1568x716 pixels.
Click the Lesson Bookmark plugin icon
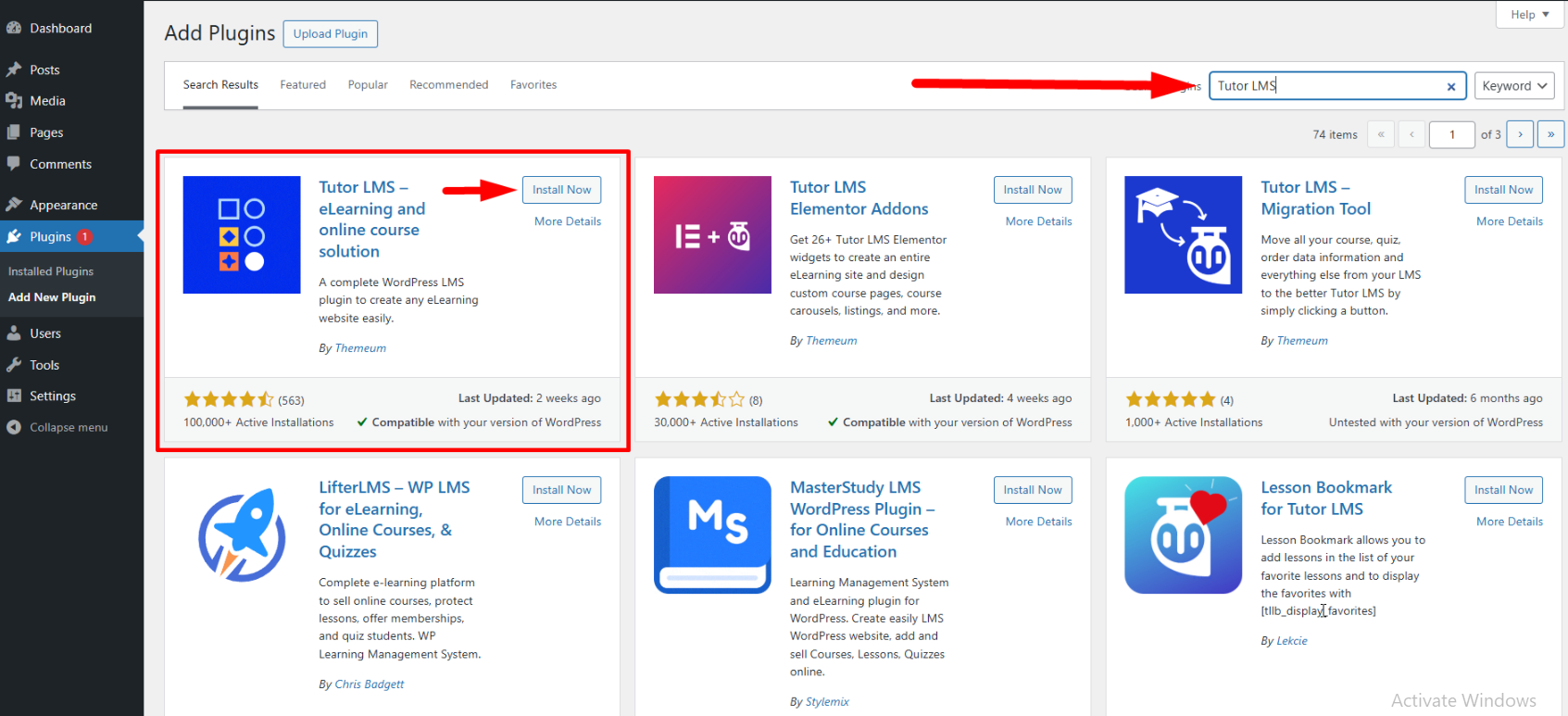click(x=1183, y=534)
